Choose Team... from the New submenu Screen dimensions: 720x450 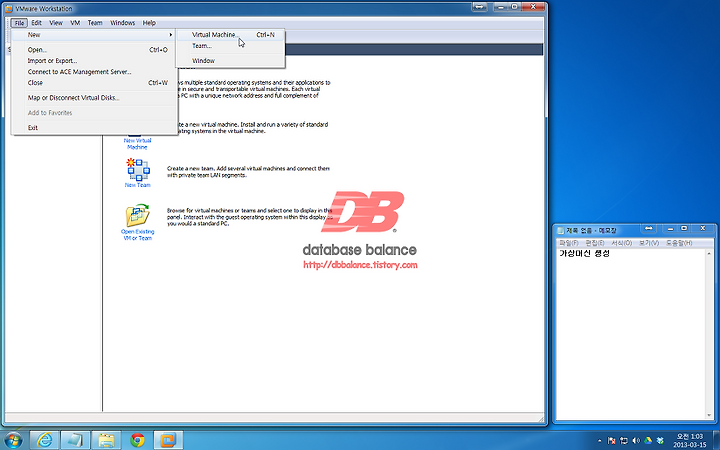231,46
